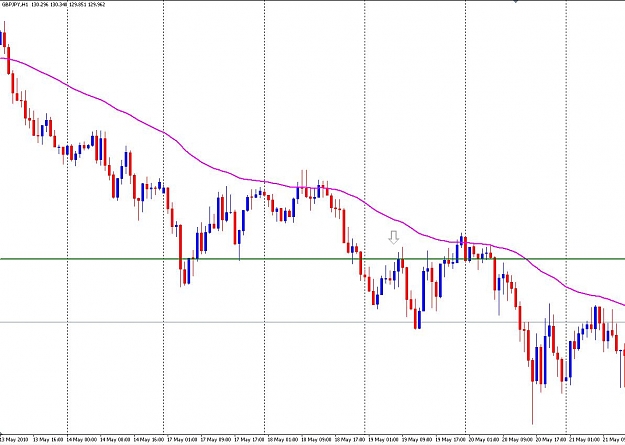Screen dimensions: 625x445
Task: Click the '14 May 08:00' time axis label
Action: pos(115,440)
